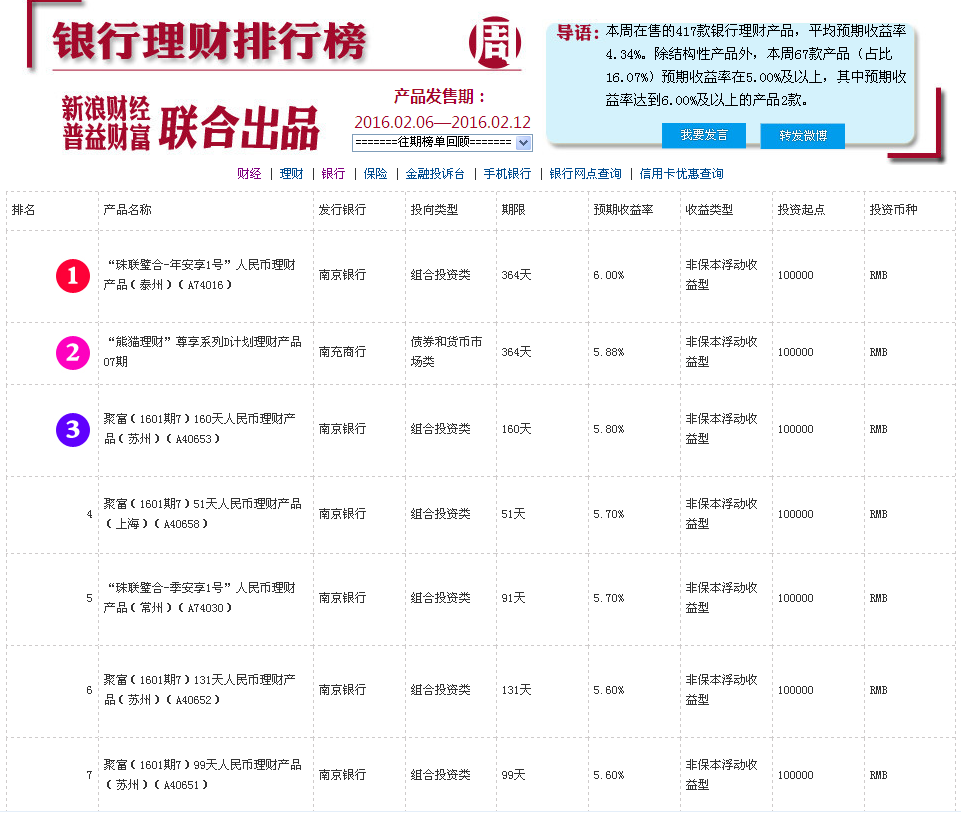Open the "能猫理财" 尊享系列D计划 product entry
The height and width of the screenshot is (813, 961).
203,351
